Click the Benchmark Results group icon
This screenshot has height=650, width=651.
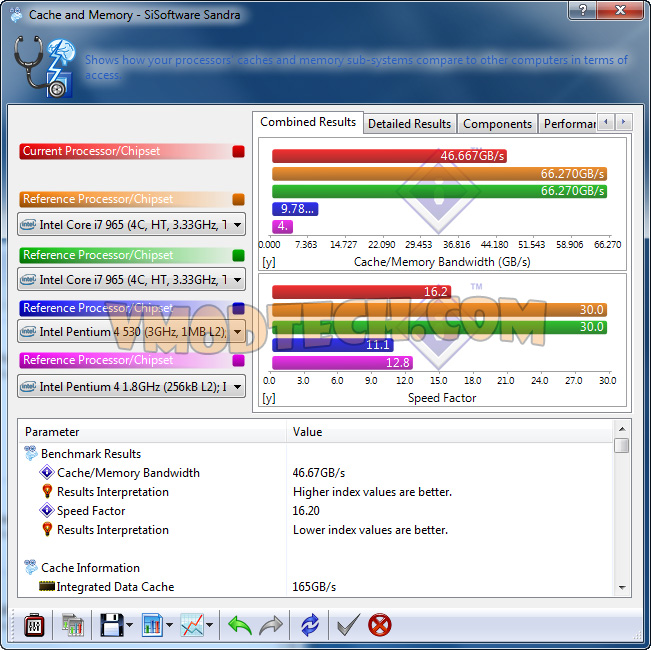click(x=31, y=453)
